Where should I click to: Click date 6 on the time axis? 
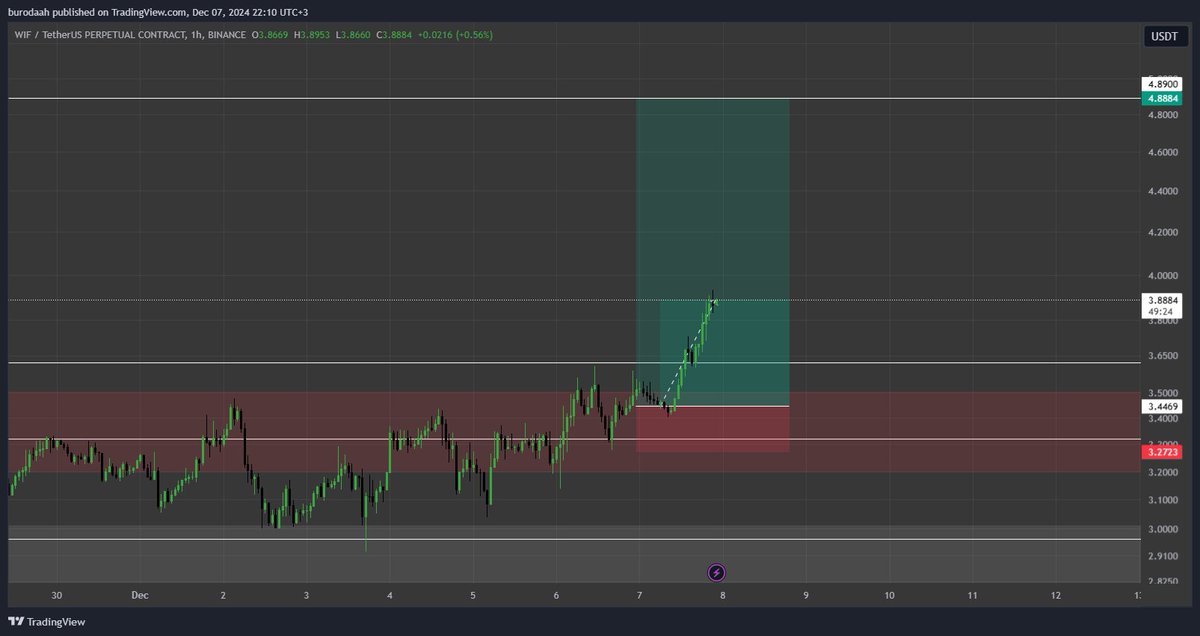click(556, 595)
